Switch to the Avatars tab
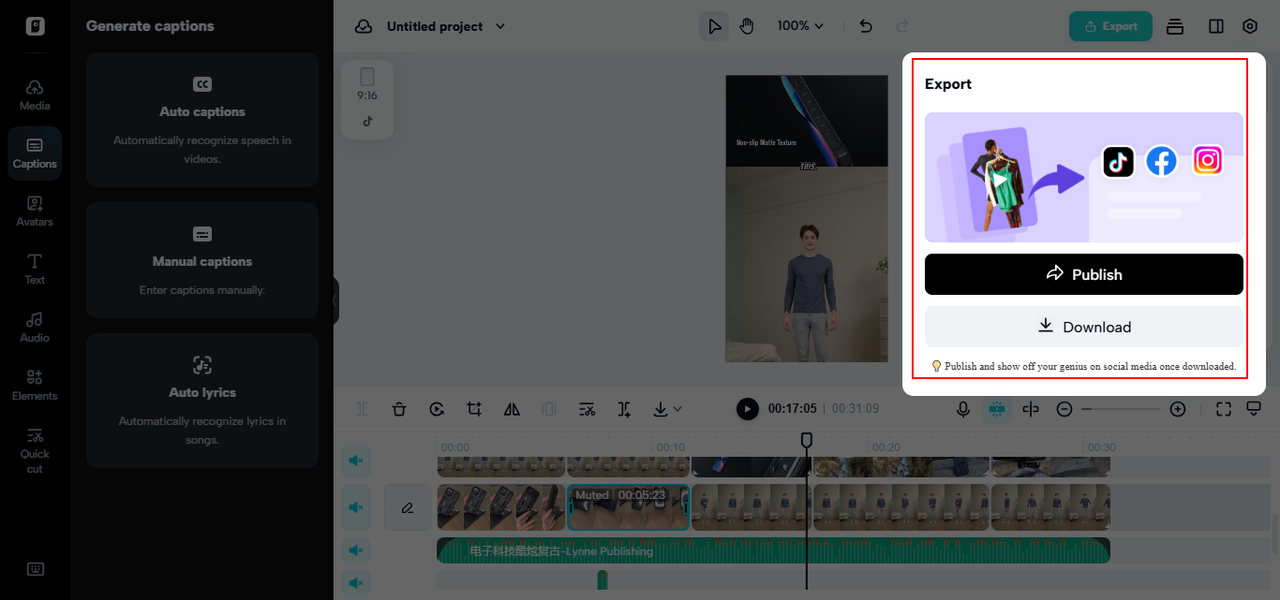The image size is (1280, 600). tap(35, 210)
